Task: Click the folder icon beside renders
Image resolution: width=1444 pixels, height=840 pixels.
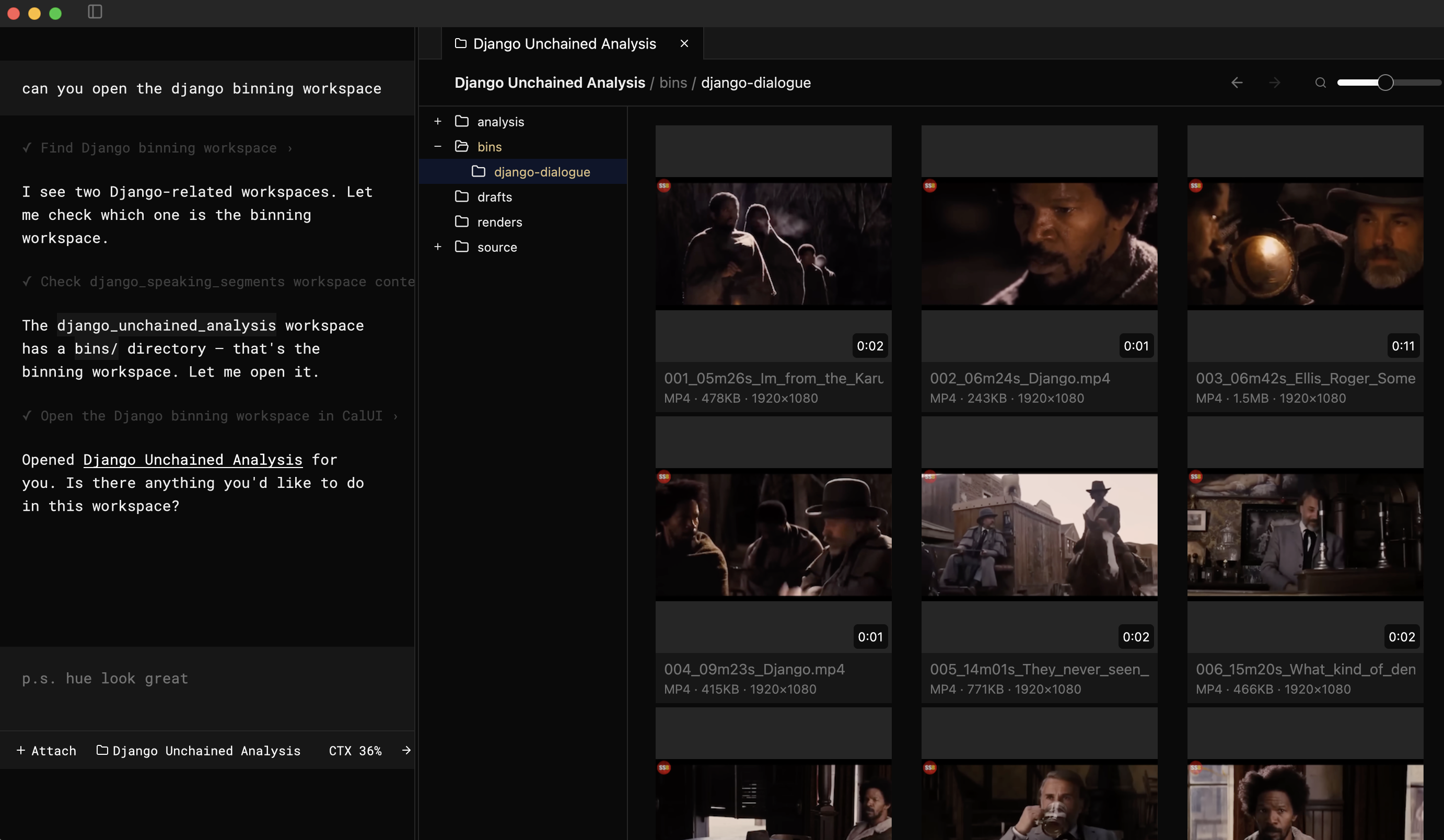Action: (x=462, y=221)
